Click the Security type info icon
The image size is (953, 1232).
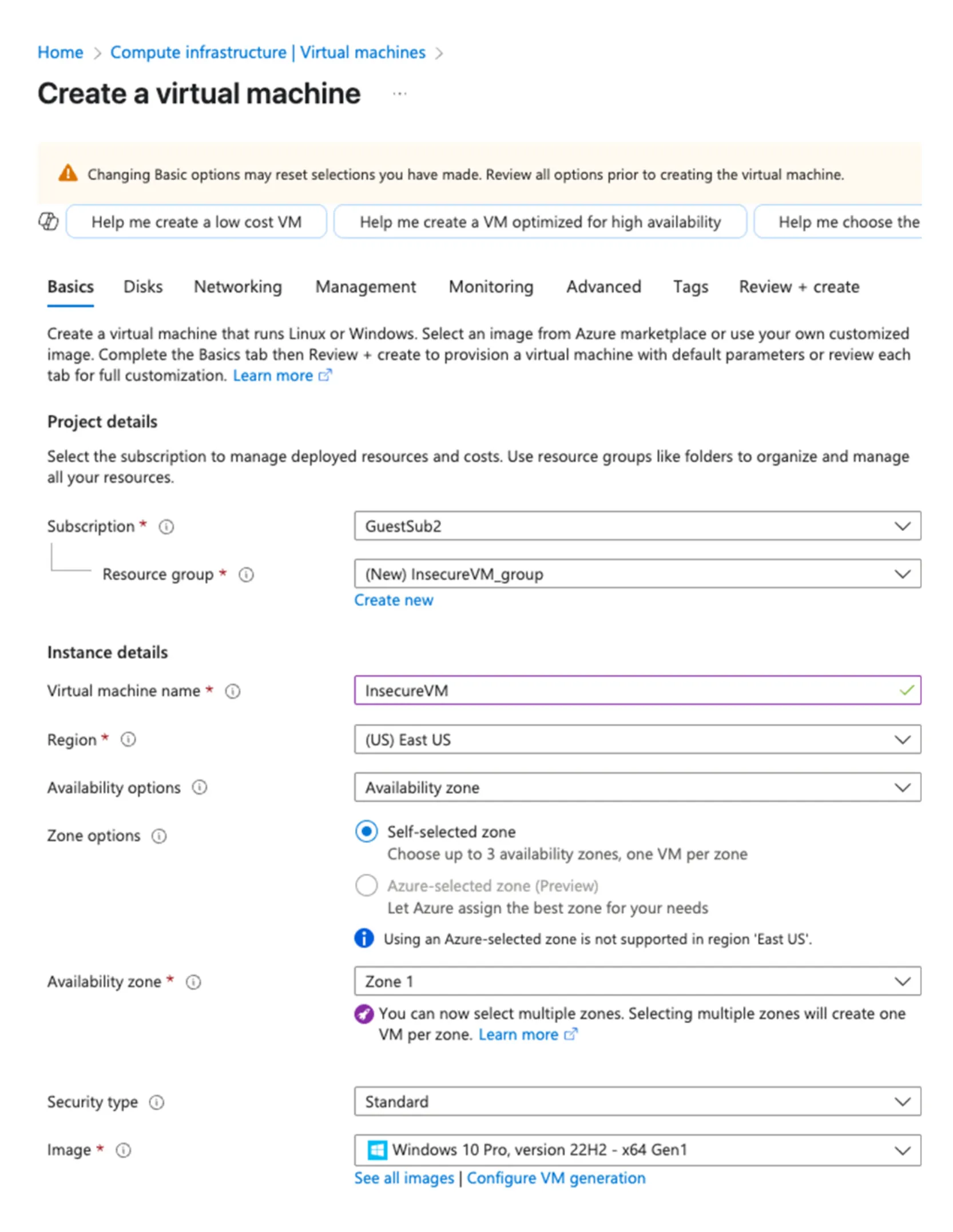[x=157, y=1102]
